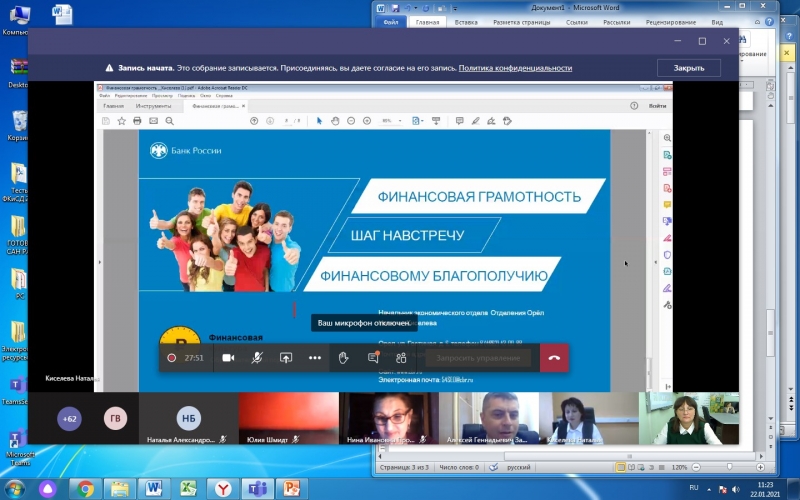Open more actions (three dots) in Teams
800x500 pixels.
[x=315, y=358]
